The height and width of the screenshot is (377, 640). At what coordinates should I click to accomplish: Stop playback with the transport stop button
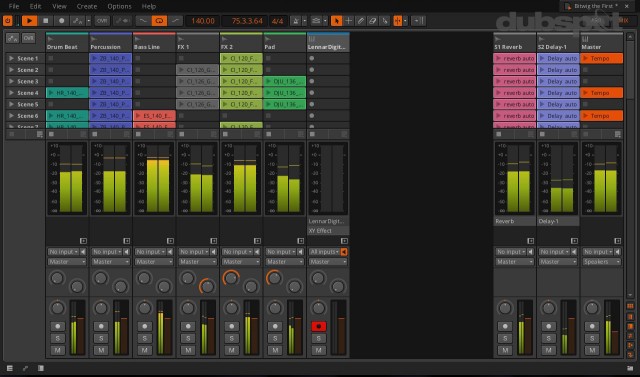click(x=46, y=20)
